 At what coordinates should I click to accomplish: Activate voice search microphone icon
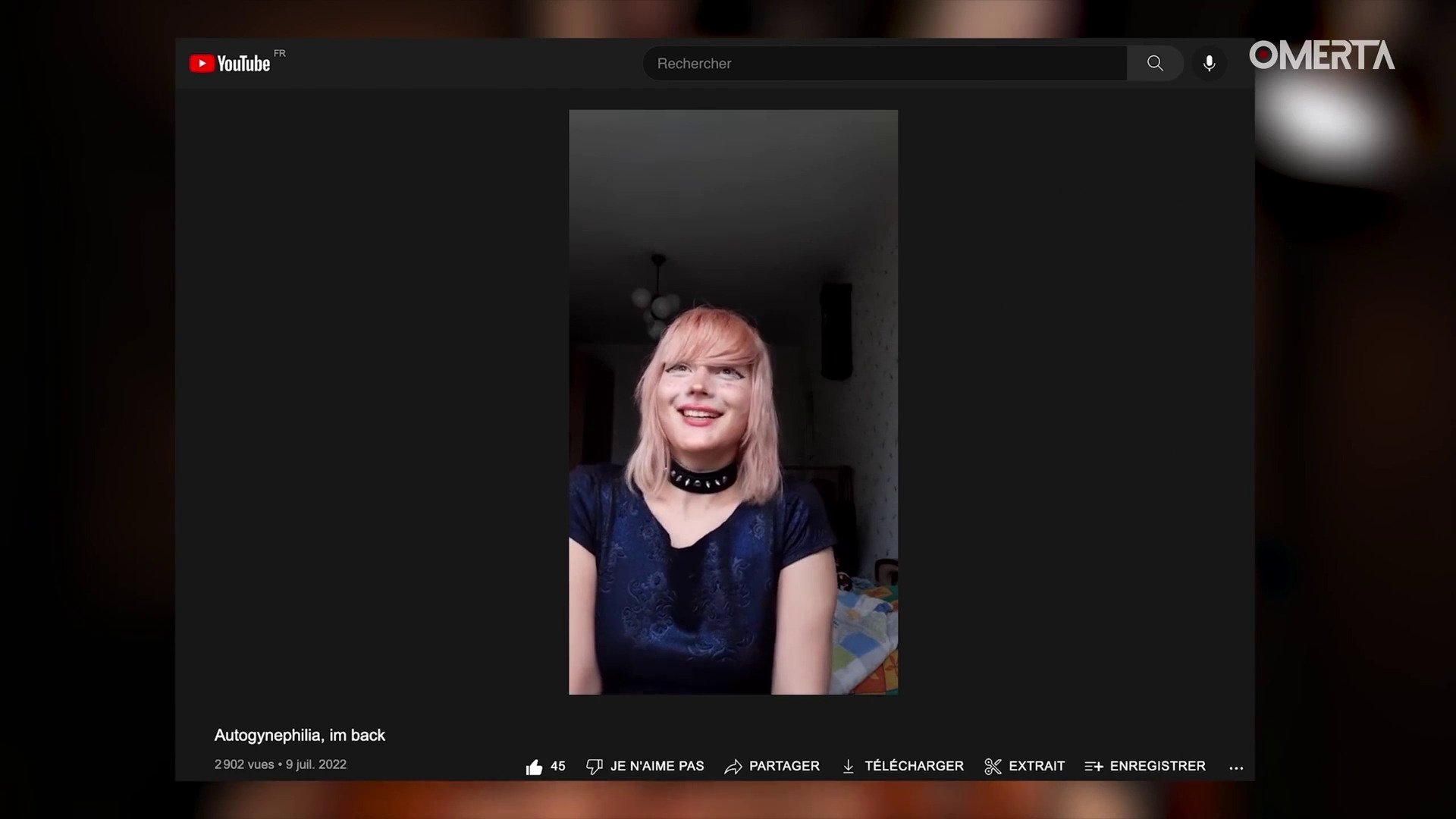click(1209, 64)
